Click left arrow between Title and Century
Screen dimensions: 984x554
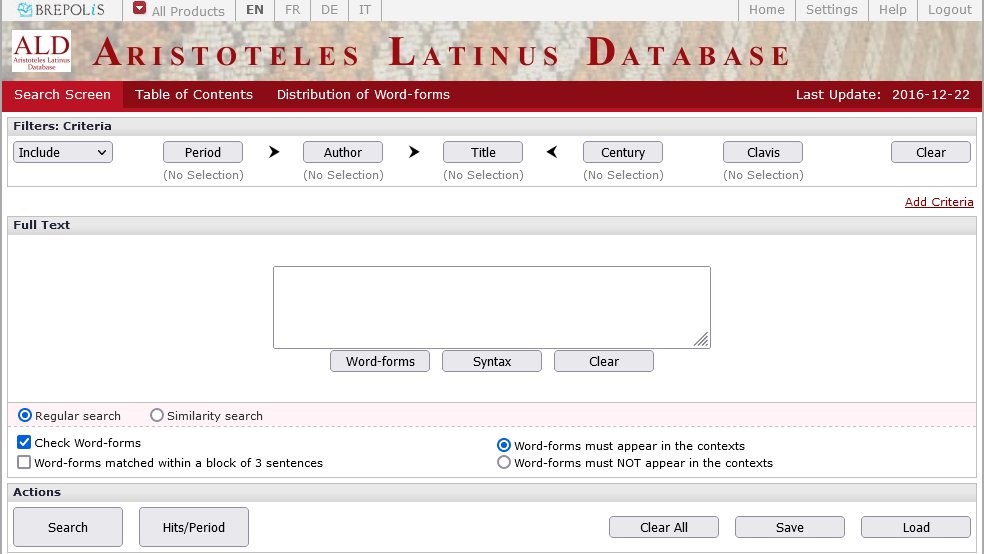[552, 152]
